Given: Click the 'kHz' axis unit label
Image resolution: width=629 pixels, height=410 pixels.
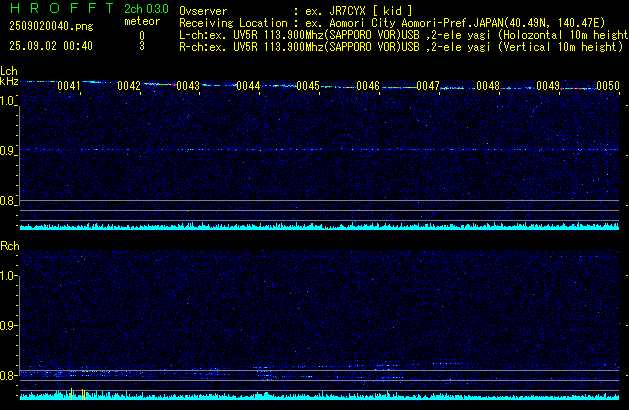Looking at the screenshot, I should click(9, 81).
